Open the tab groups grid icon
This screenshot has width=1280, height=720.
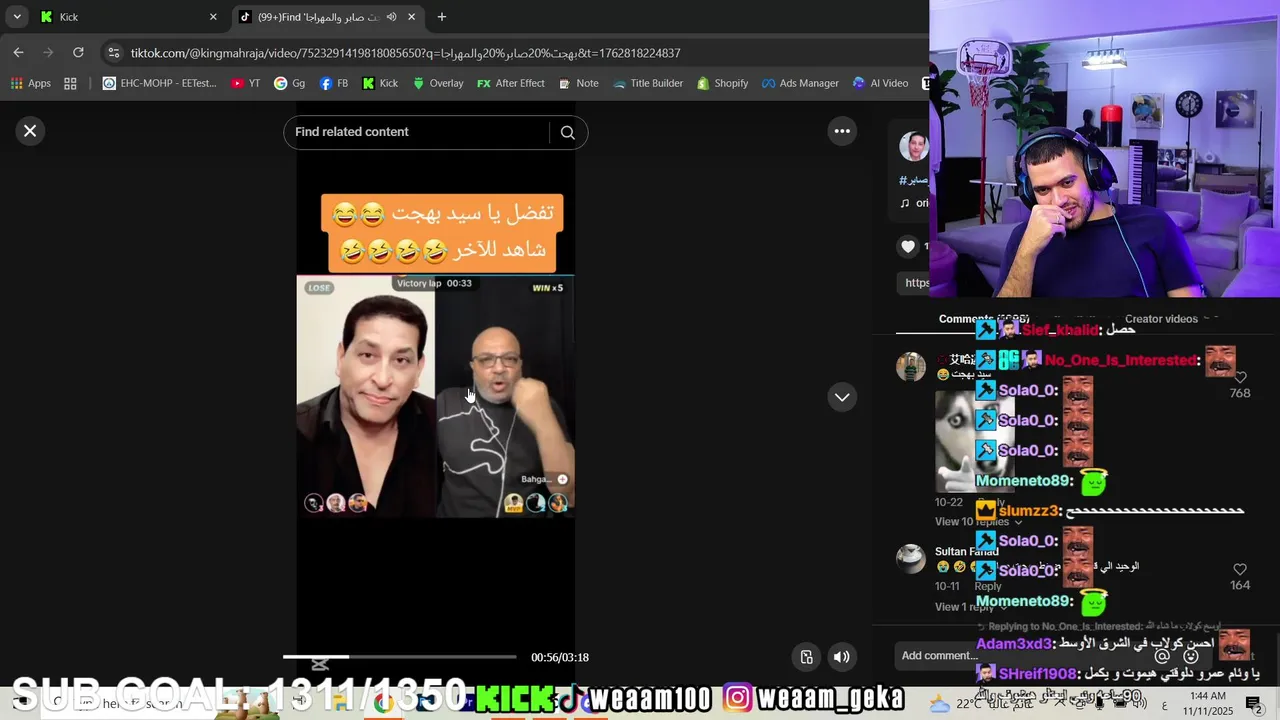[70, 83]
